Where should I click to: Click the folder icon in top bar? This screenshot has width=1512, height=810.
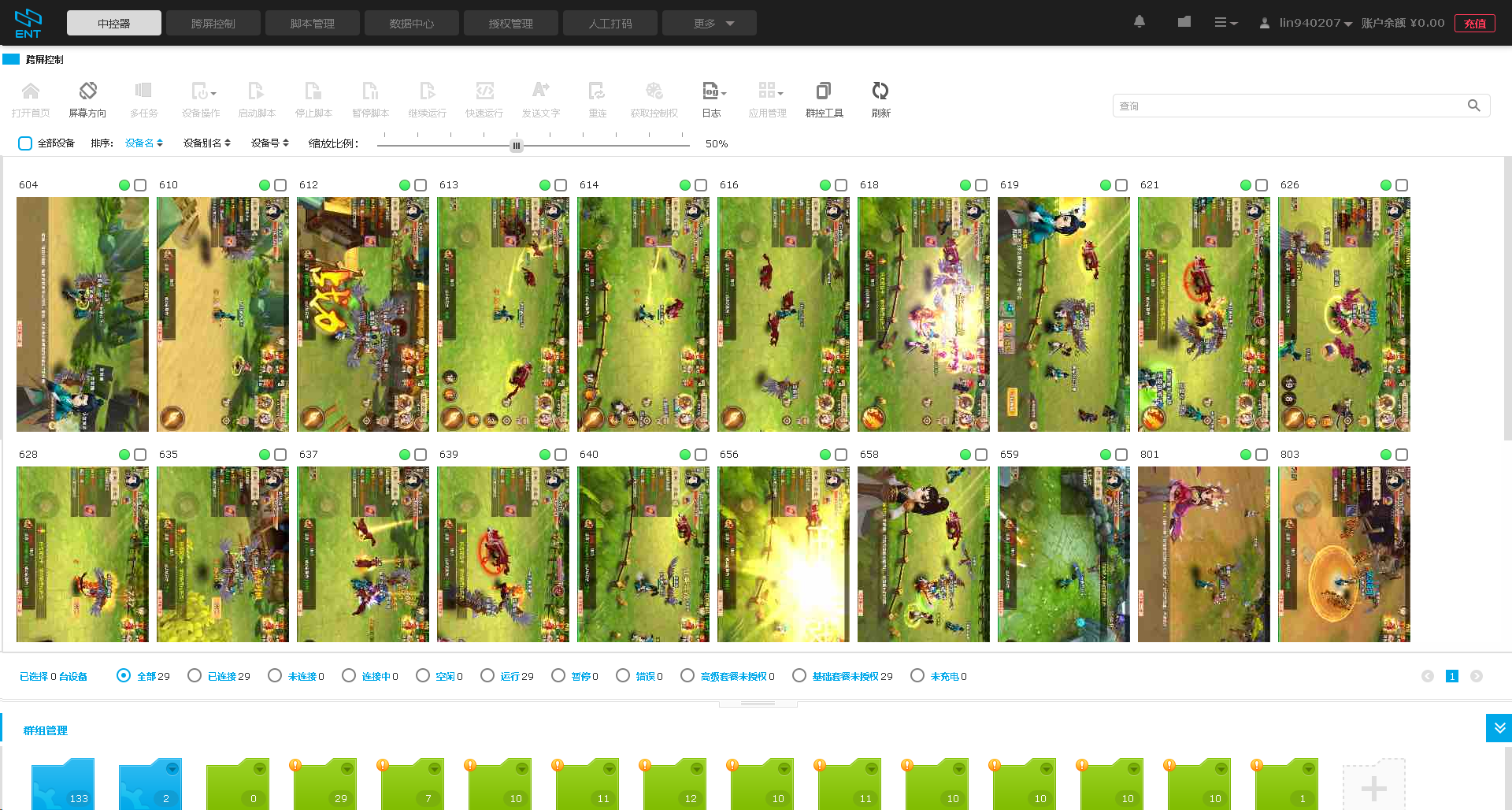click(1184, 22)
